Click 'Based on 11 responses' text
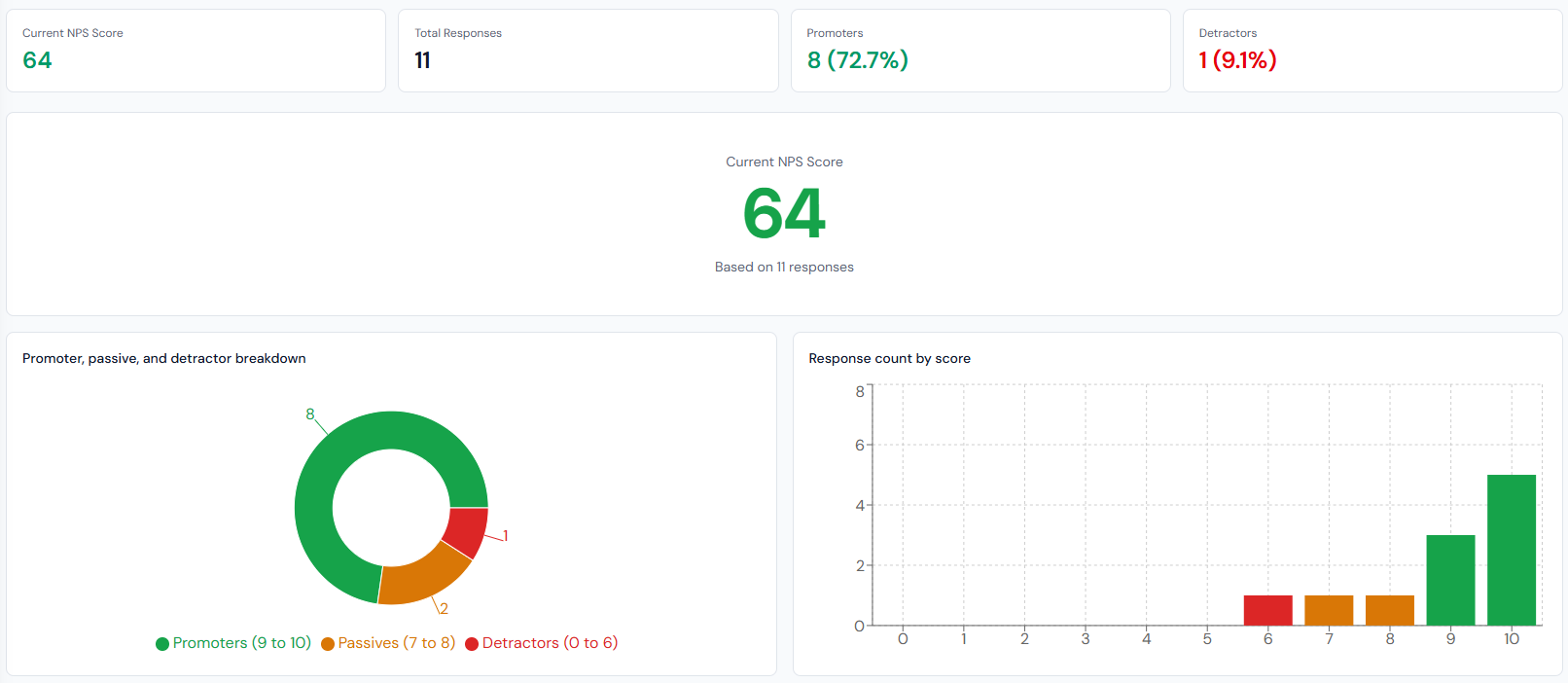This screenshot has height=683, width=1568. pyautogui.click(x=784, y=267)
